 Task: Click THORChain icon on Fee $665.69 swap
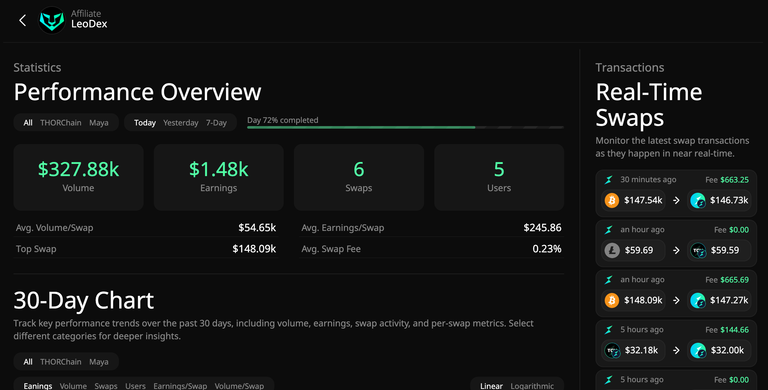[x=608, y=280]
